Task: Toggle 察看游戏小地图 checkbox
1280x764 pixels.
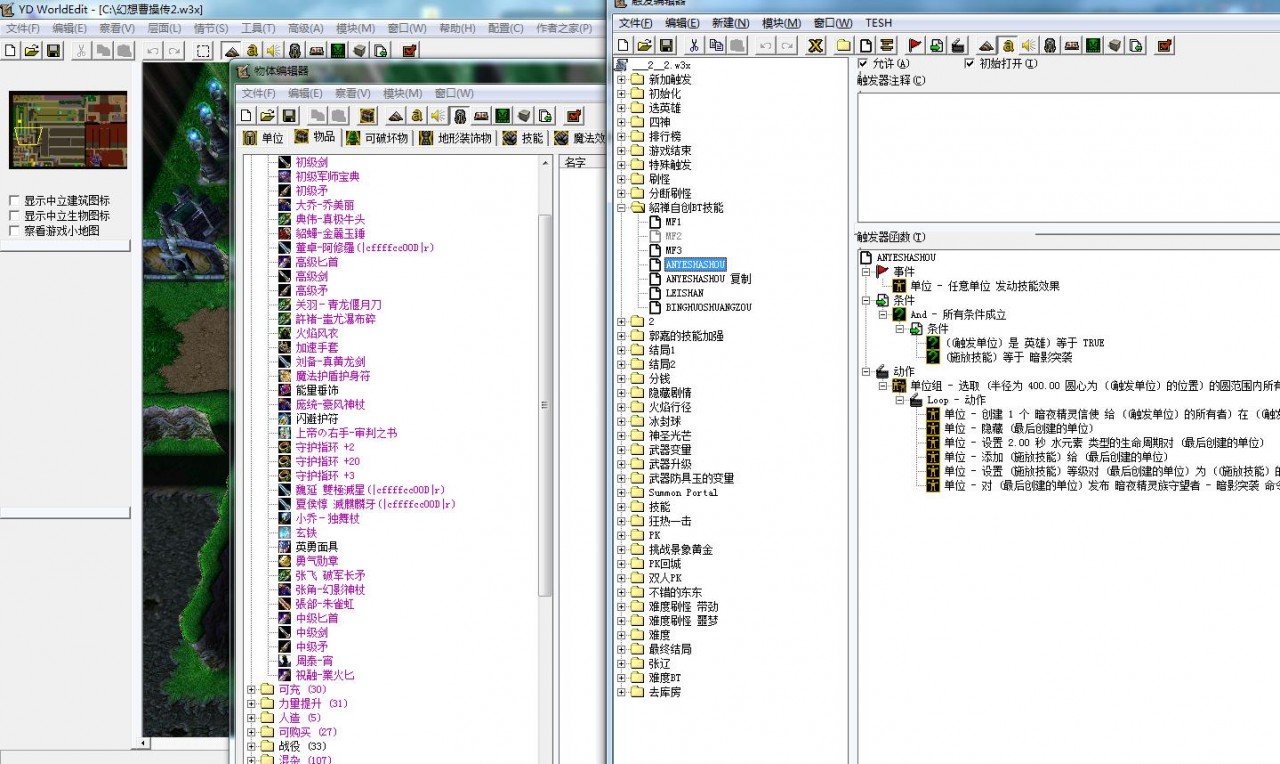Action: pos(14,230)
